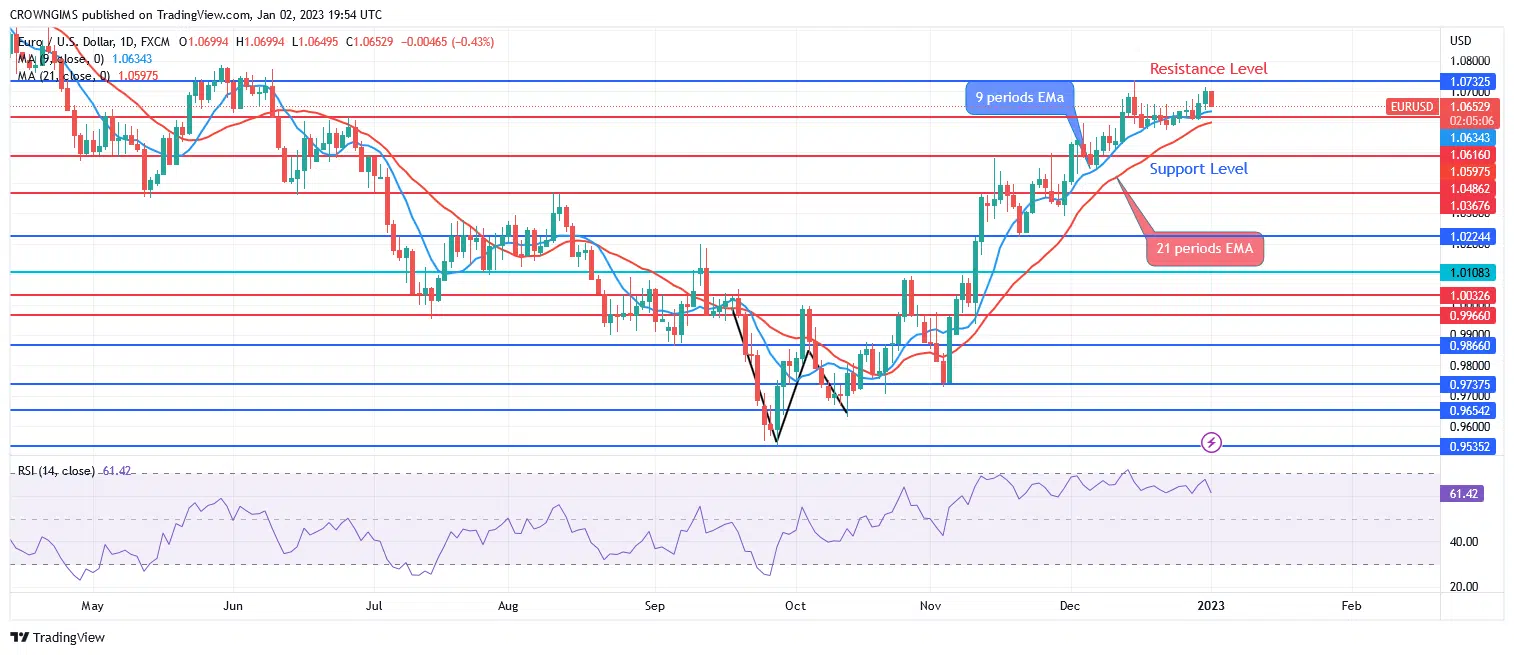The image size is (1514, 655).
Task: Click the Support Level text annotation
Action: (1198, 169)
